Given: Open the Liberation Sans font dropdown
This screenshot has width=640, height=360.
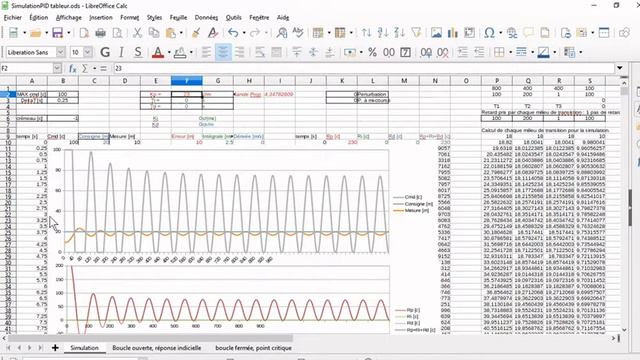Looking at the screenshot, I should click(x=60, y=52).
